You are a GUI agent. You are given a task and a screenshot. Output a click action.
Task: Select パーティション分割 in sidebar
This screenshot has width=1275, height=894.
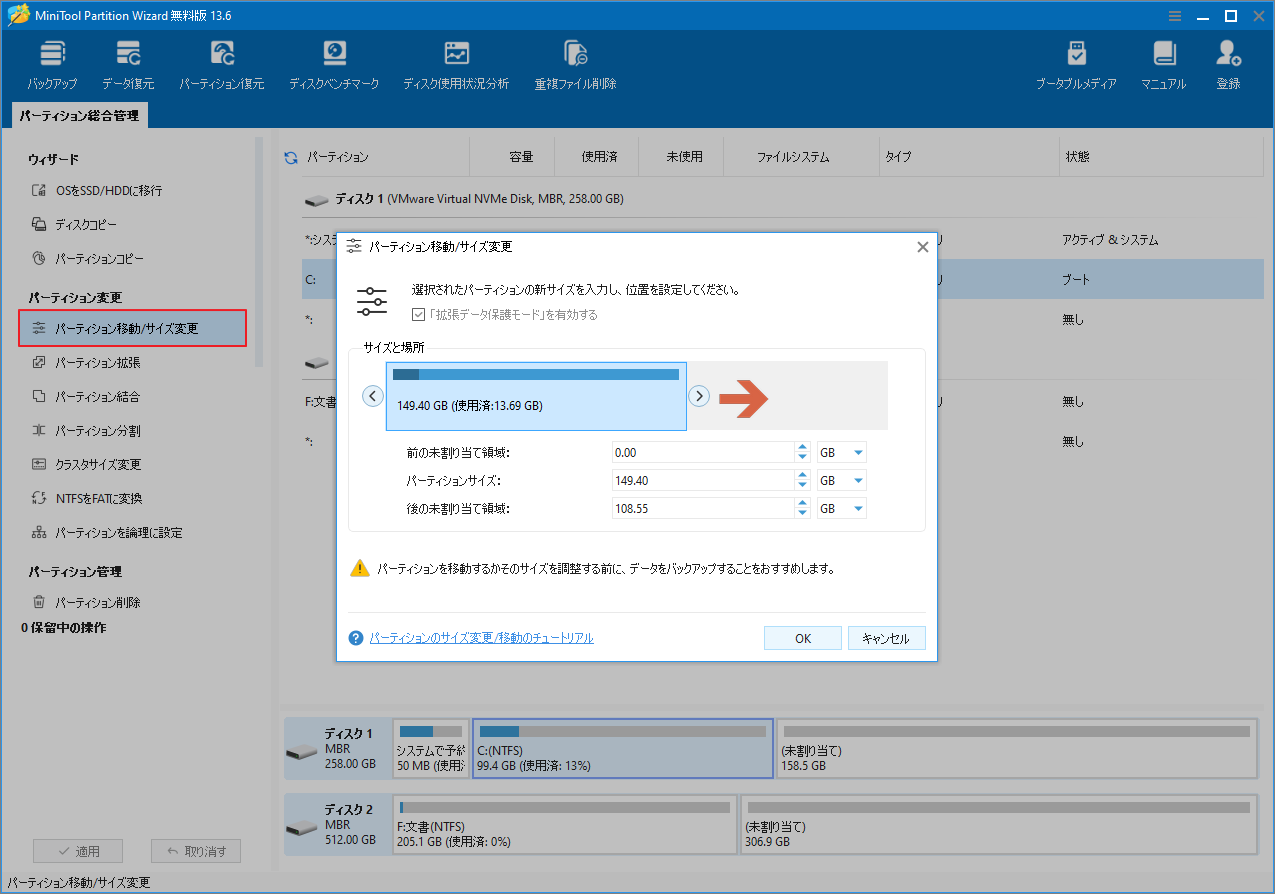click(86, 430)
